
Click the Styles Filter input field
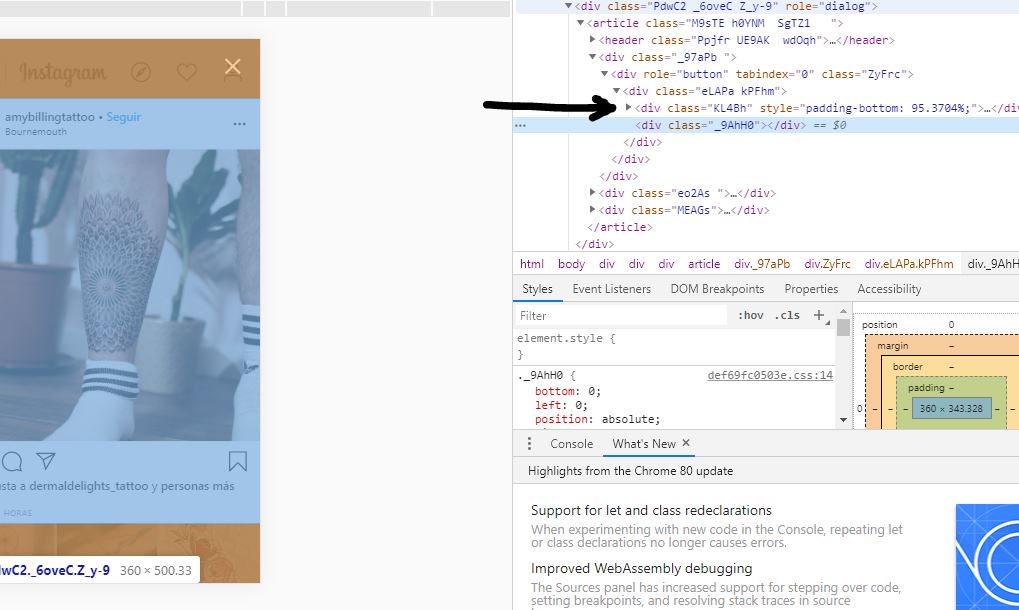pyautogui.click(x=620, y=315)
